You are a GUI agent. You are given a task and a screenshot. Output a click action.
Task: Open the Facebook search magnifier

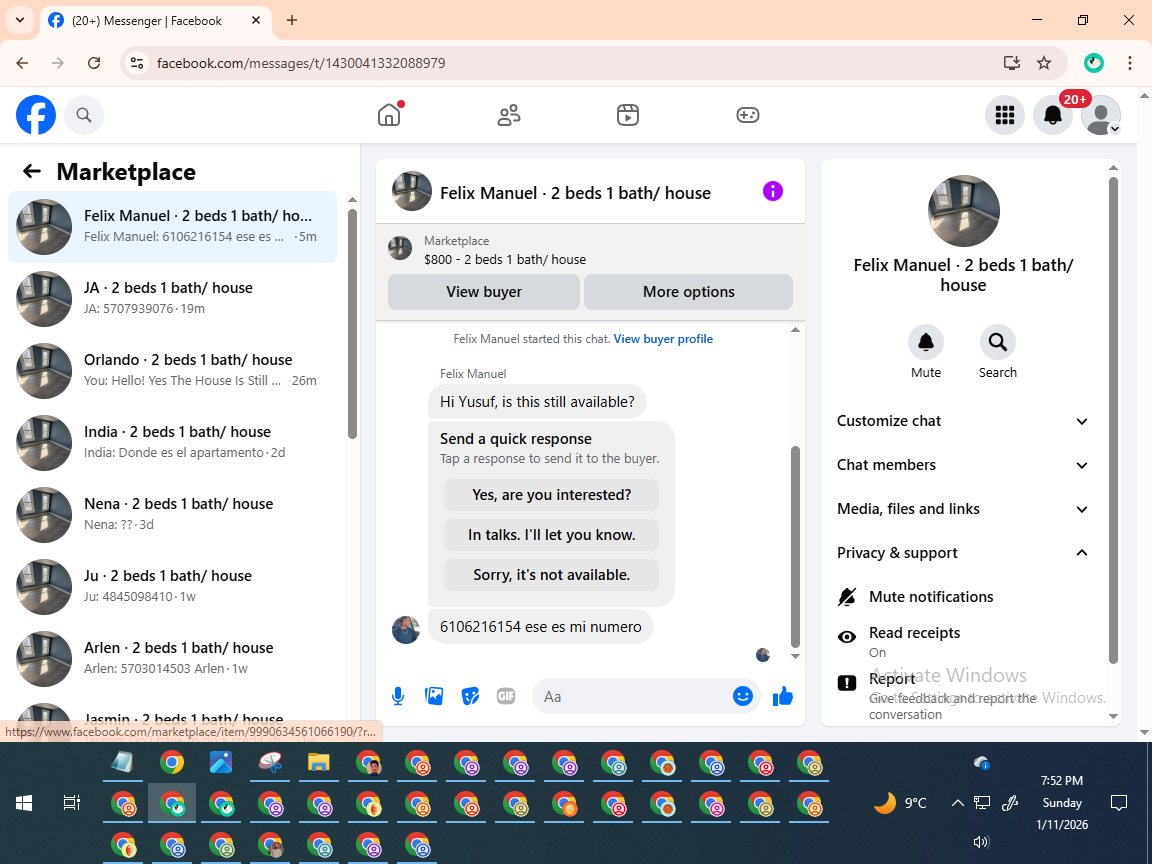[84, 115]
